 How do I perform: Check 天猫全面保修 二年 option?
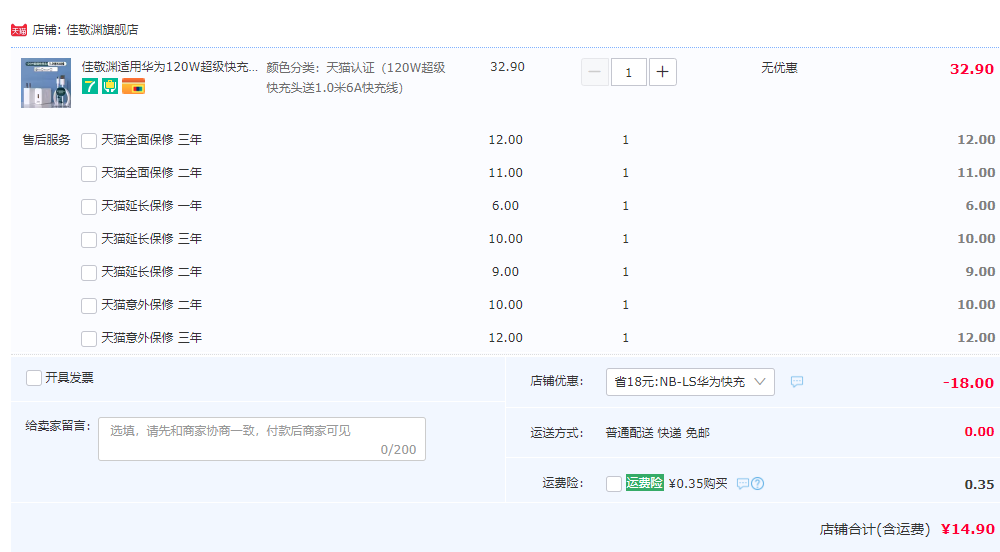(89, 174)
